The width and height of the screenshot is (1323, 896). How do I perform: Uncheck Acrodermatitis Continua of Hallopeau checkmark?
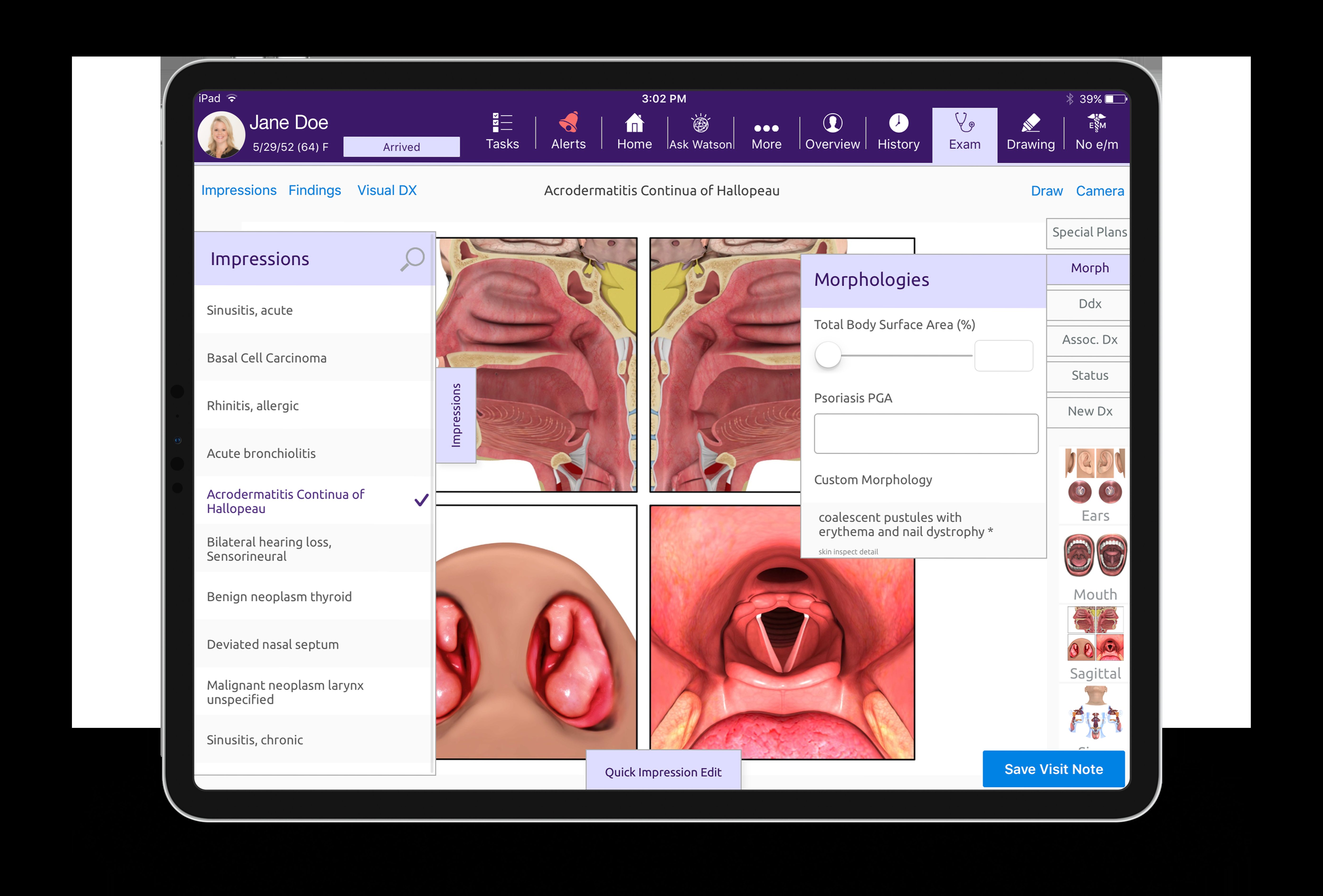pyautogui.click(x=421, y=500)
